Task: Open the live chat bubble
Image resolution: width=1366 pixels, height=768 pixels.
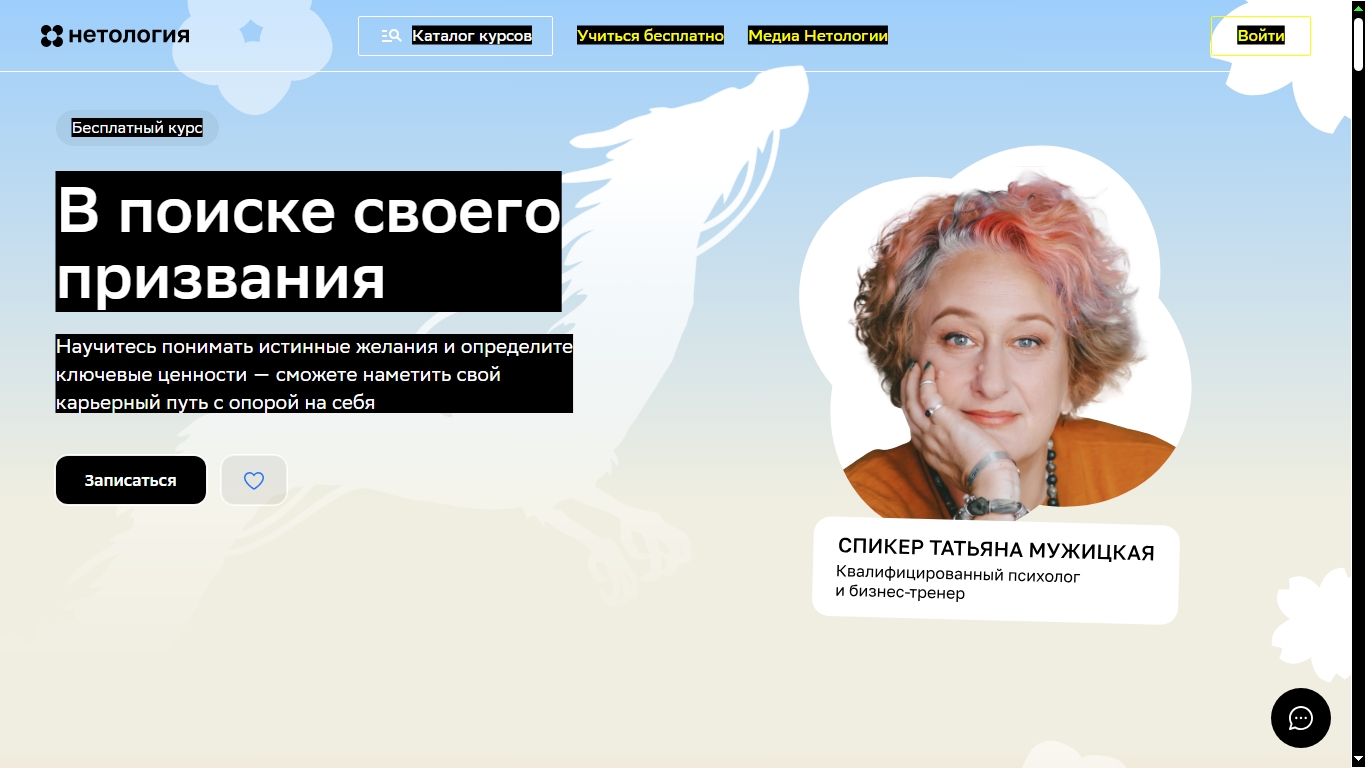Action: point(1300,718)
